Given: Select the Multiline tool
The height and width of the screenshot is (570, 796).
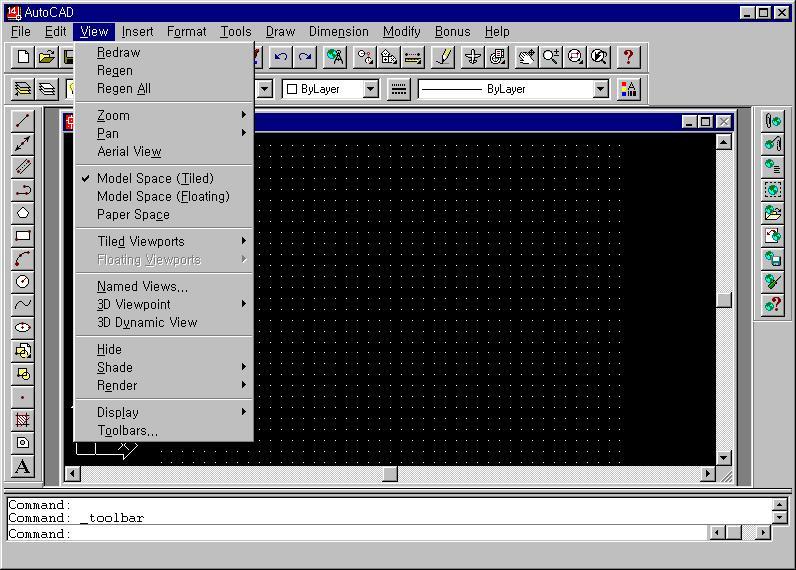Looking at the screenshot, I should 23,166.
